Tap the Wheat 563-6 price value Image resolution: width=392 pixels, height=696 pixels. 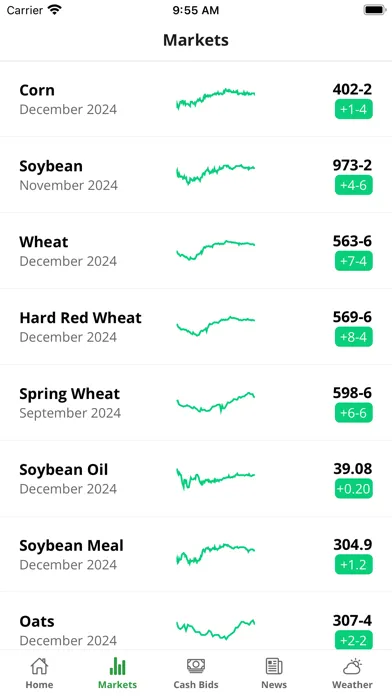click(x=352, y=241)
